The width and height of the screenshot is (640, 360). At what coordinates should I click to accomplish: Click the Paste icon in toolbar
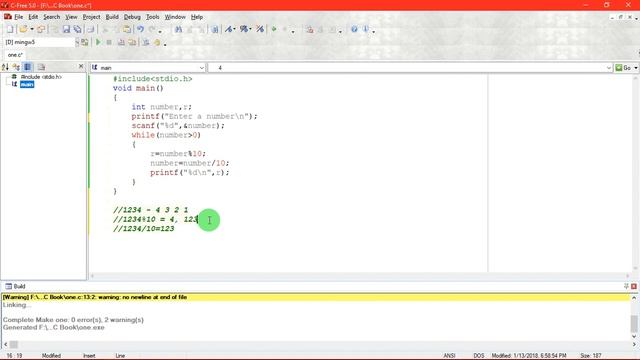click(x=127, y=29)
